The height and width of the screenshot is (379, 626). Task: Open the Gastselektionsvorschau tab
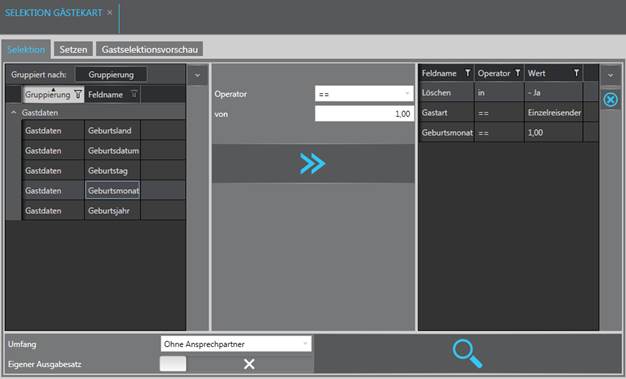[x=150, y=50]
